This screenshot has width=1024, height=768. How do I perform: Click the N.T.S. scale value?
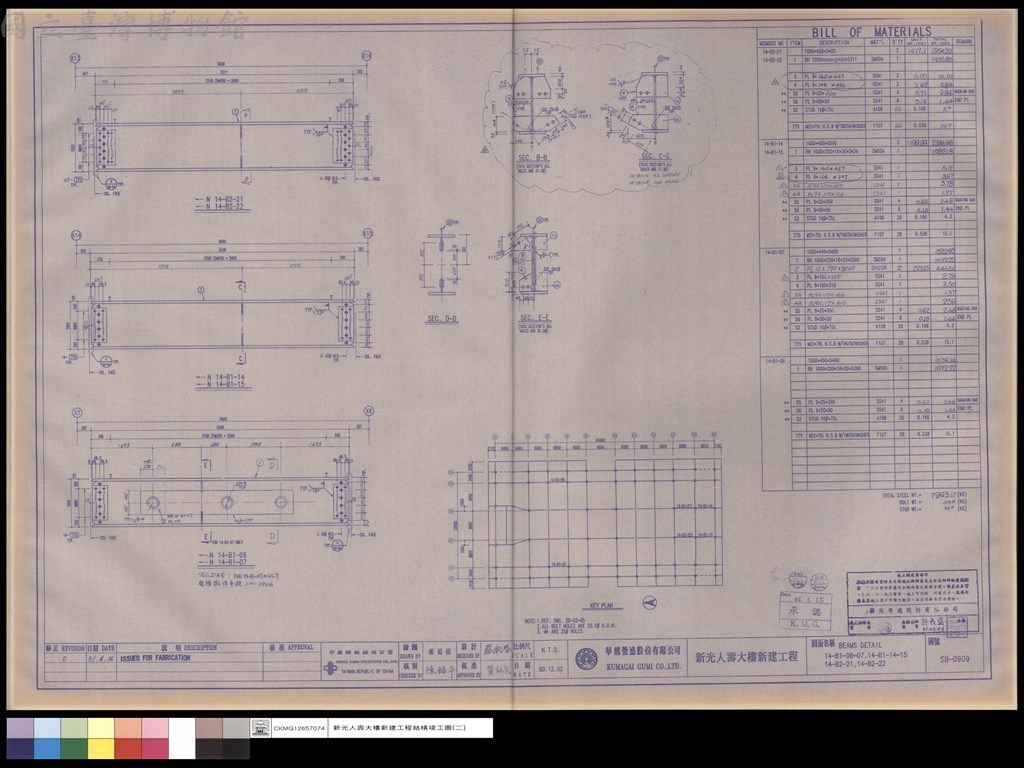550,650
